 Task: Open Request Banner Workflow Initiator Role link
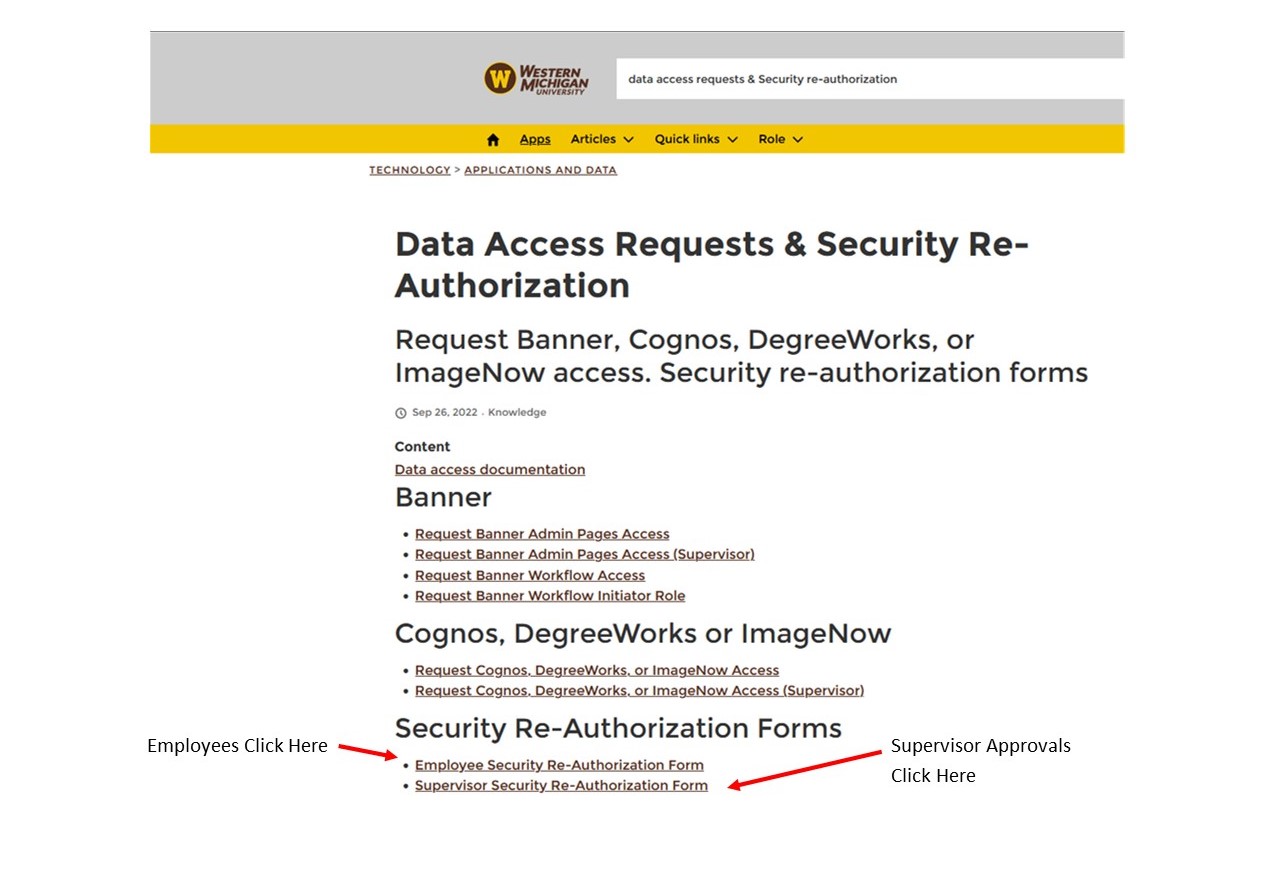point(550,596)
